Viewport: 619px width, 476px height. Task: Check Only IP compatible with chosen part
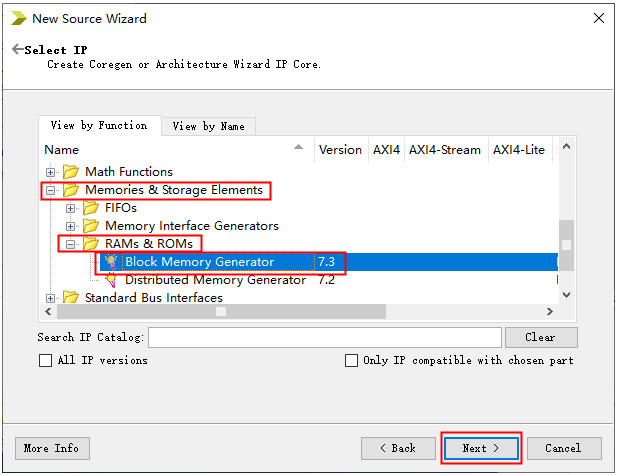[x=351, y=361]
